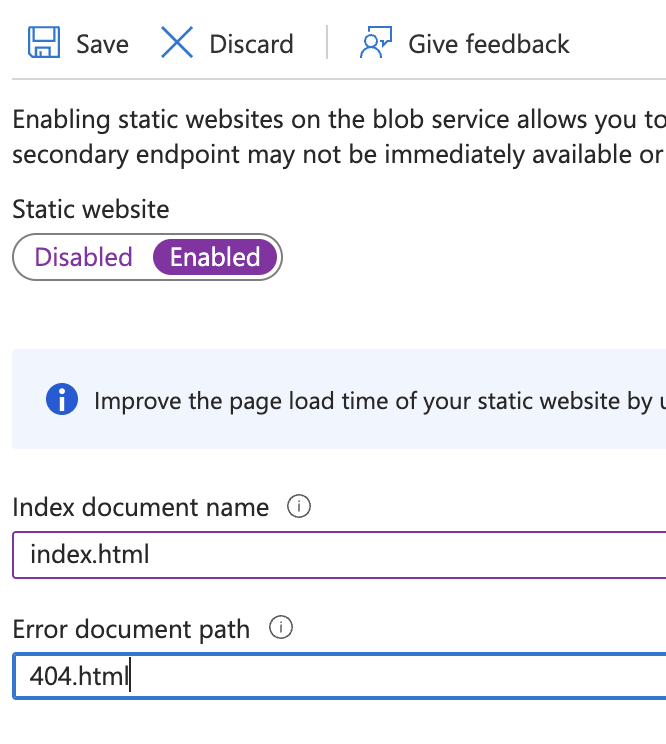Click the Save text label
This screenshot has width=666, height=744.
click(102, 45)
